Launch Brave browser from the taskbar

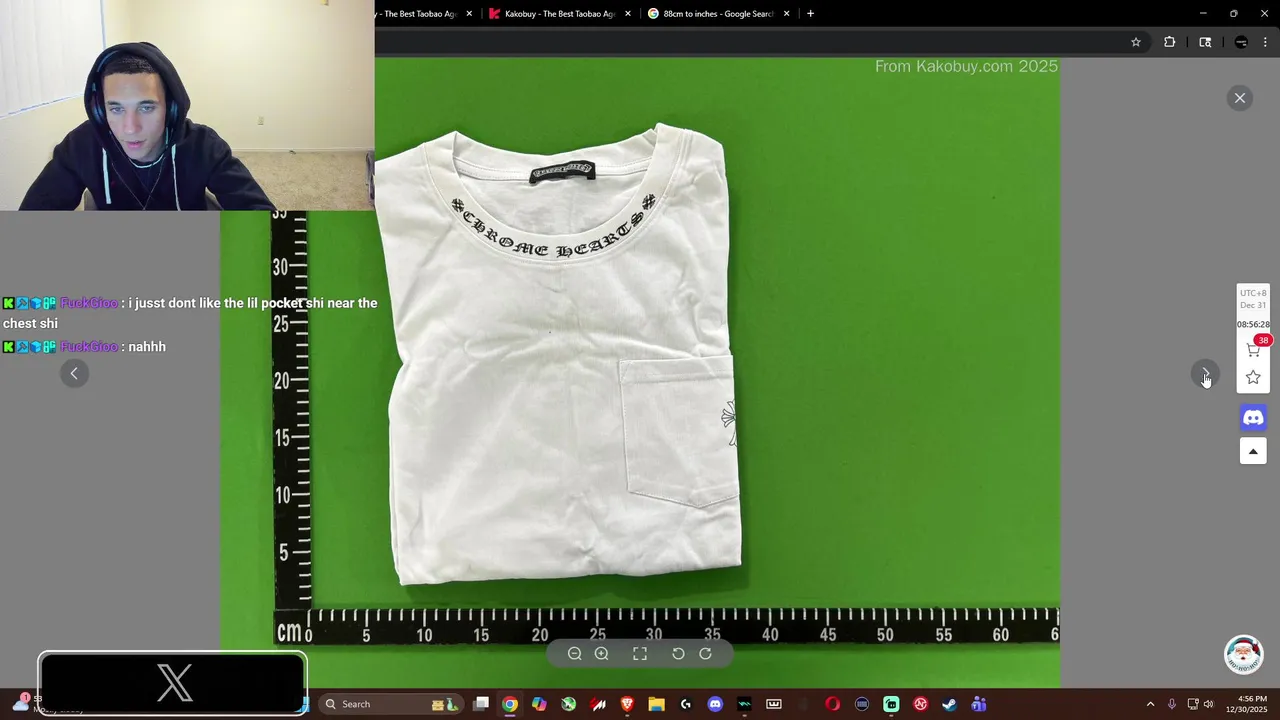pyautogui.click(x=627, y=704)
